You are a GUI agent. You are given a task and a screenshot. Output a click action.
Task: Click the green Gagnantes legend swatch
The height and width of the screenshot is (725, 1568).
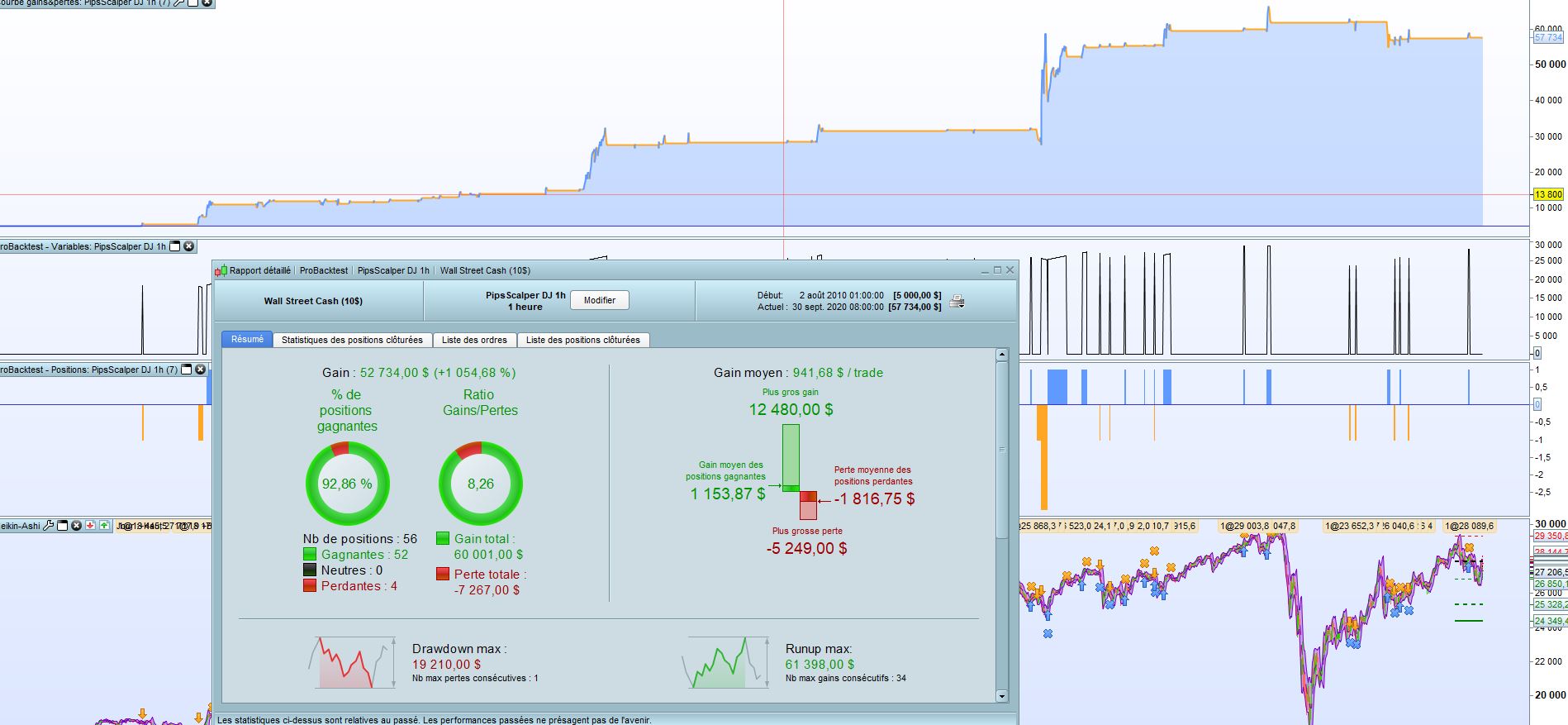310,555
